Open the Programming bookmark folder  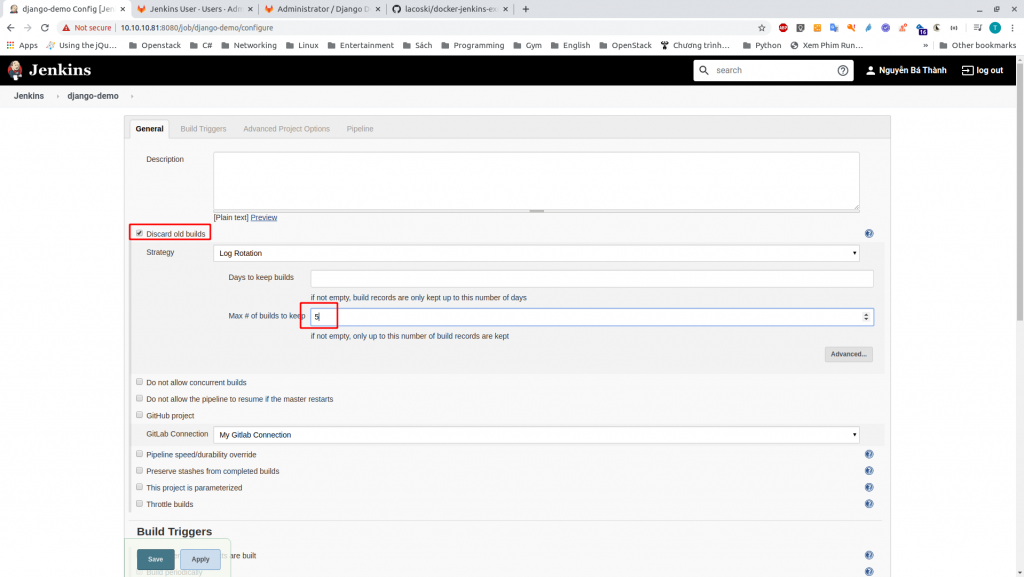473,46
